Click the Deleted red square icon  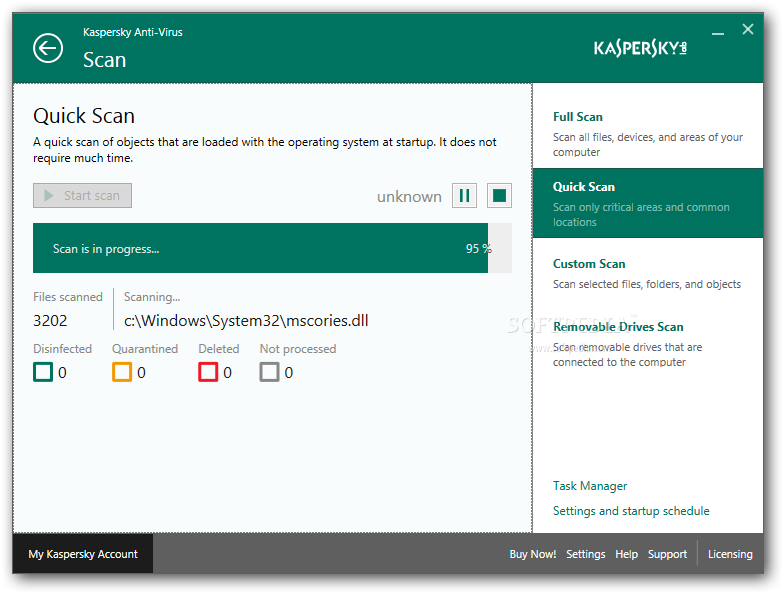click(208, 372)
